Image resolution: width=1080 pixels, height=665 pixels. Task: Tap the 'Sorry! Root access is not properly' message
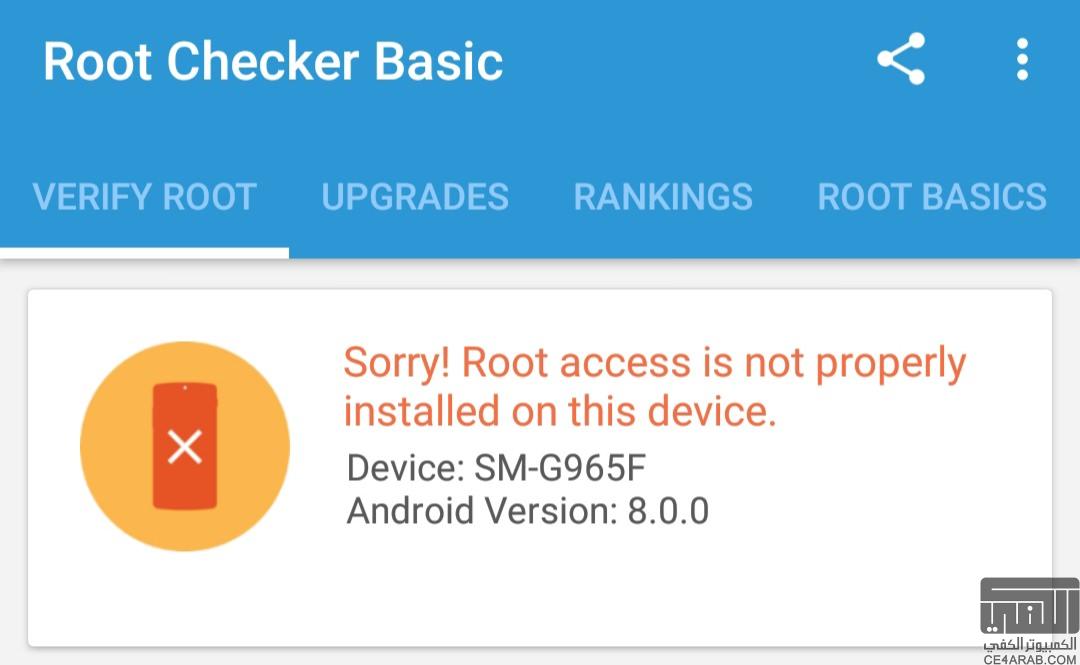pyautogui.click(x=654, y=364)
